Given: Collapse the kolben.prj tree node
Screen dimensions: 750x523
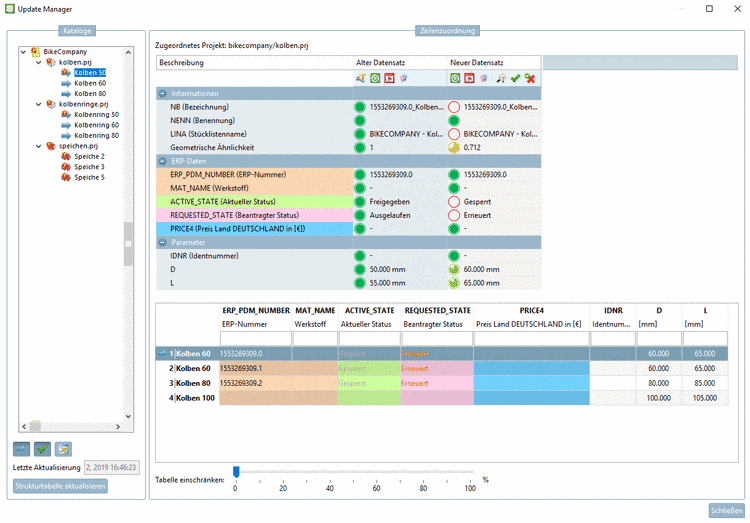Looking at the screenshot, I should 38,62.
